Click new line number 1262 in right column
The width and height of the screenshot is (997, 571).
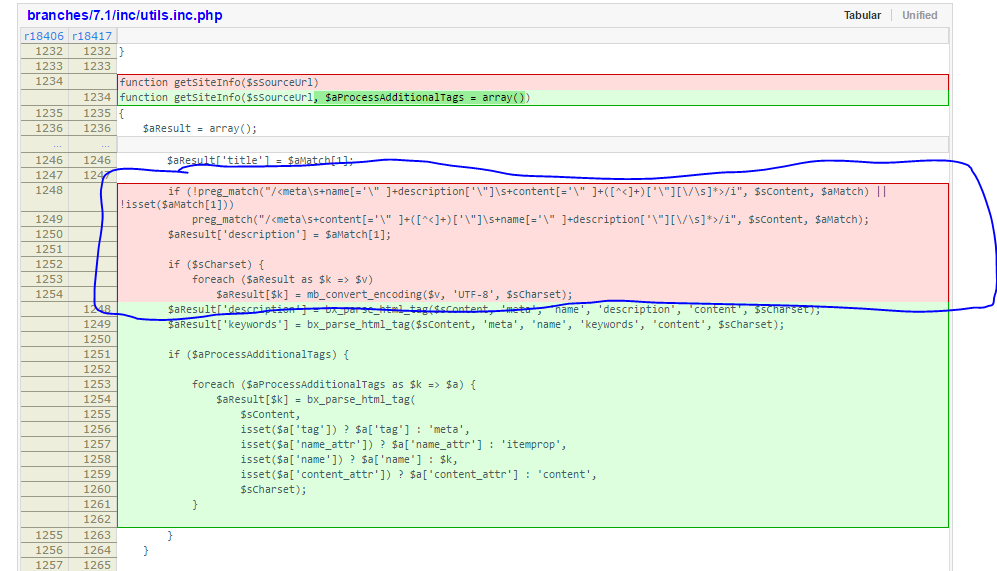click(x=97, y=519)
